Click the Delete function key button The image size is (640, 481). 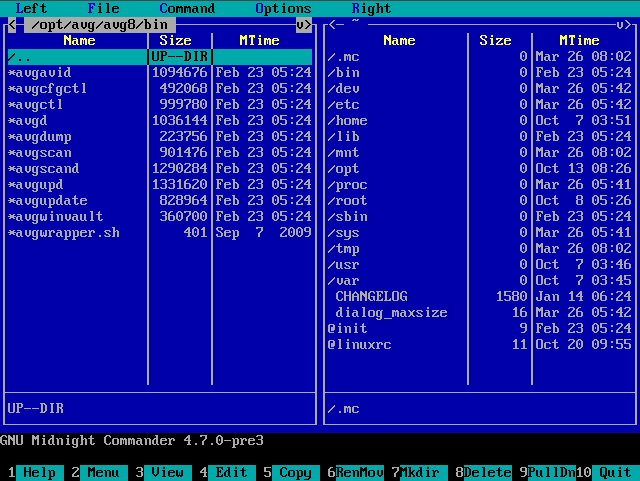(x=488, y=472)
